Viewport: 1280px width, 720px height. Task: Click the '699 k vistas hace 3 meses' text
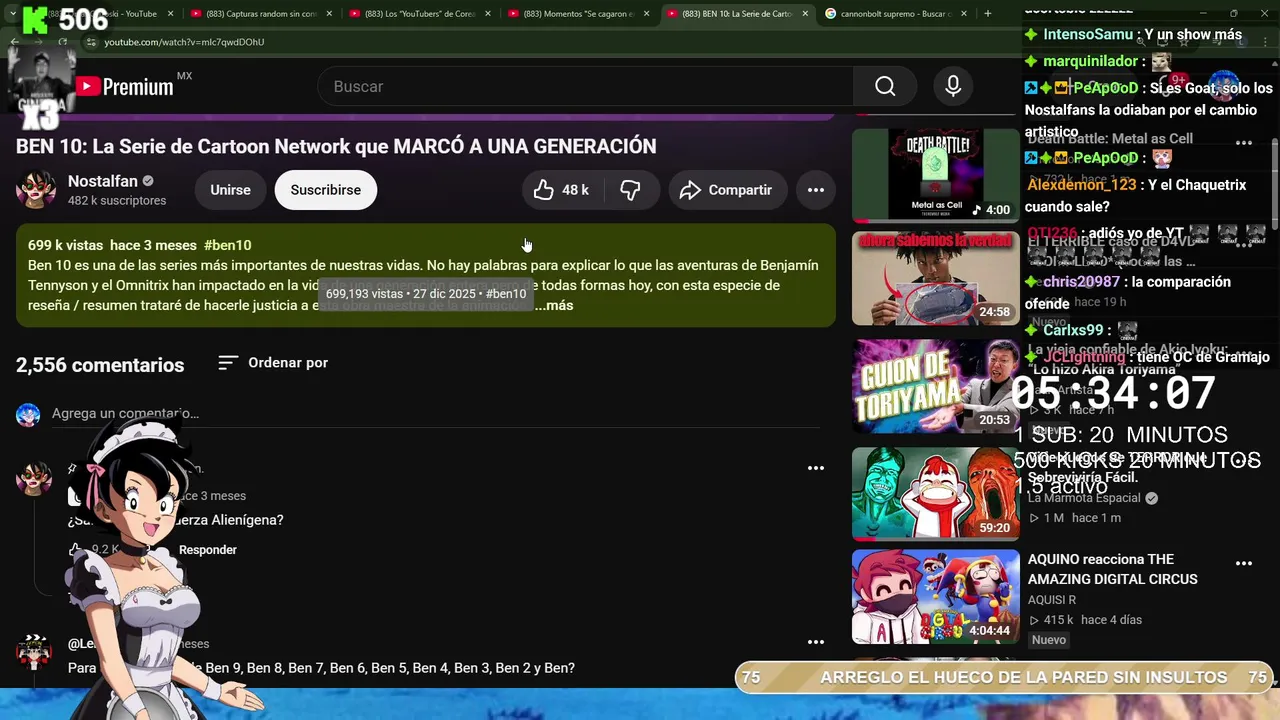(111, 245)
